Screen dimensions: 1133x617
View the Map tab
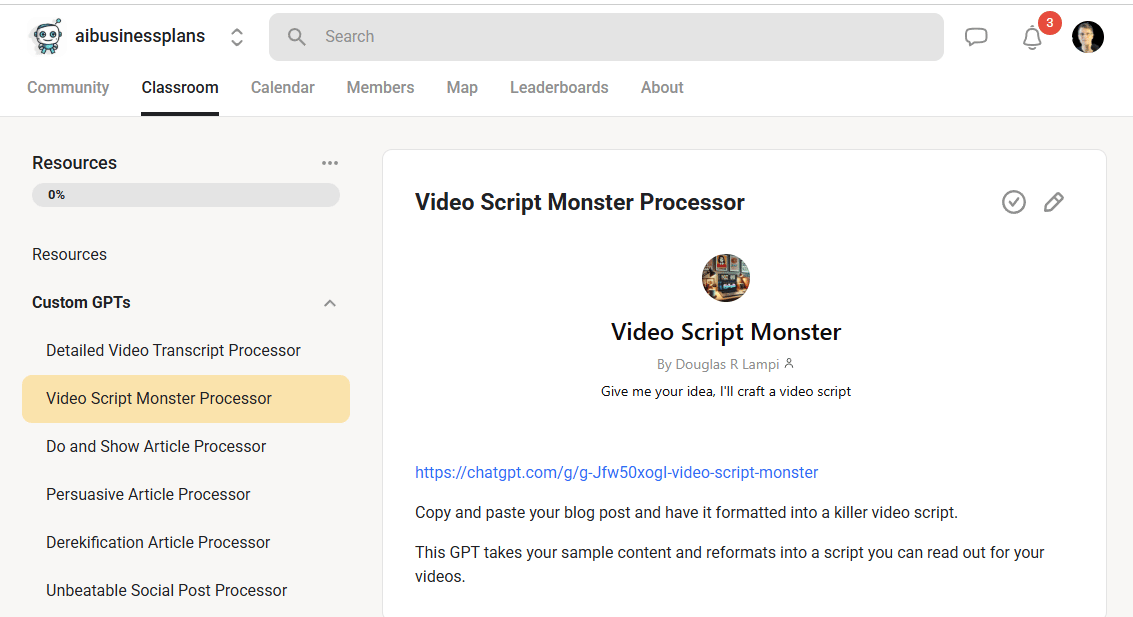pos(462,87)
